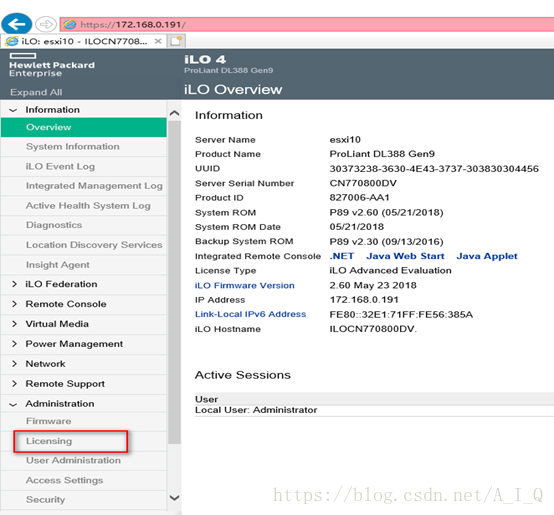Click System ROM Date value 05/21/2018
The image size is (554, 515).
tap(357, 227)
